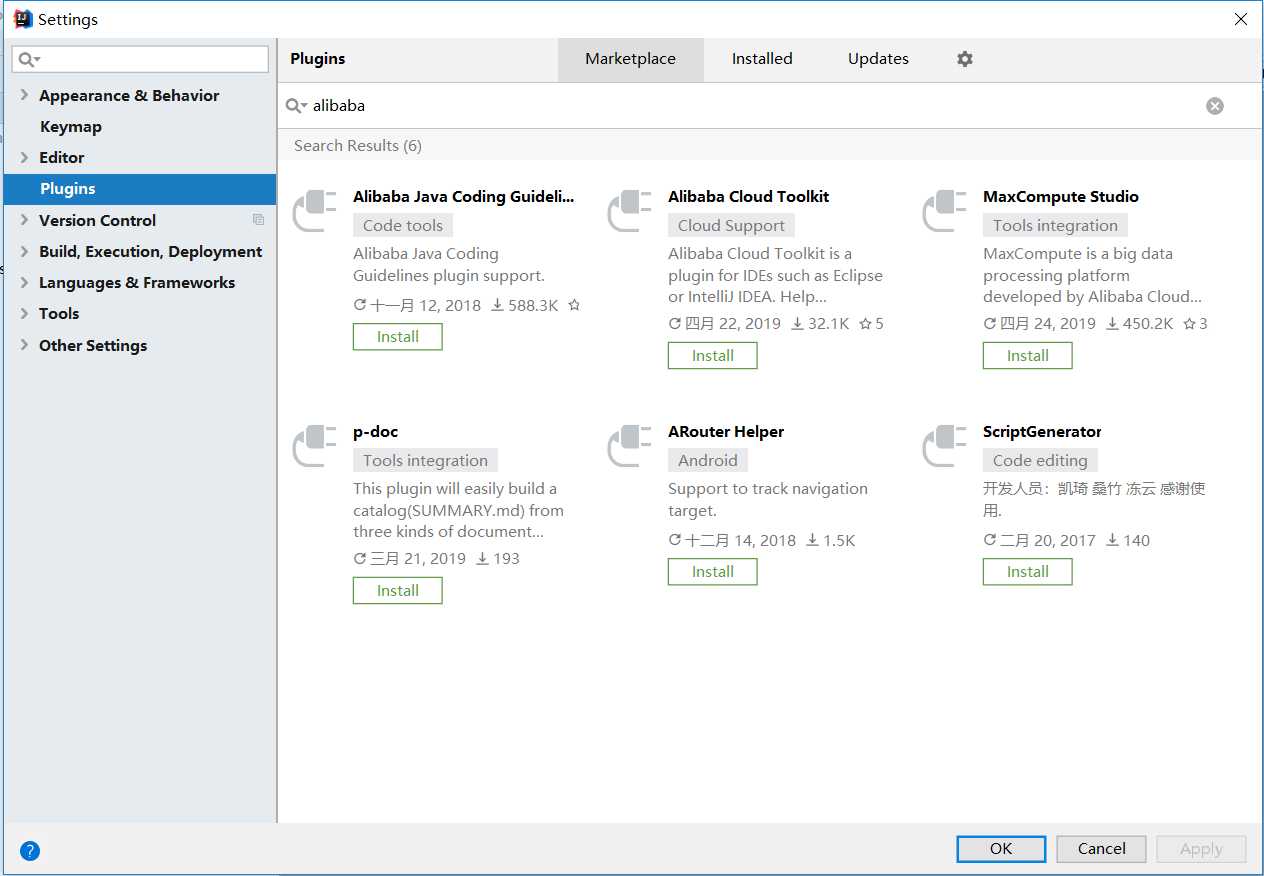Click the download count icon for p-doc
Viewport: 1264px width, 876px height.
[482, 559]
